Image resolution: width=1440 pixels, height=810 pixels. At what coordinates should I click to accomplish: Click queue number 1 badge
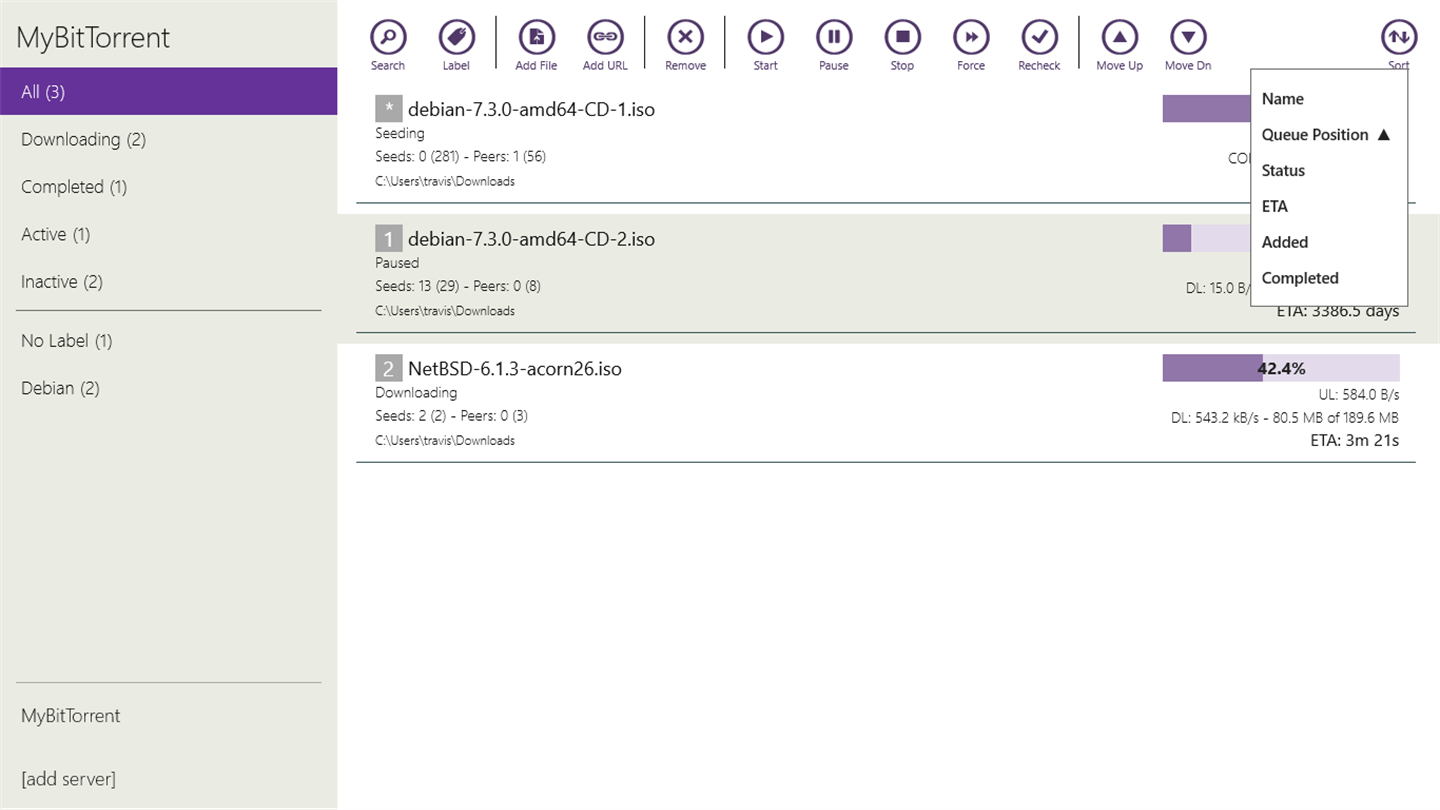tap(388, 239)
